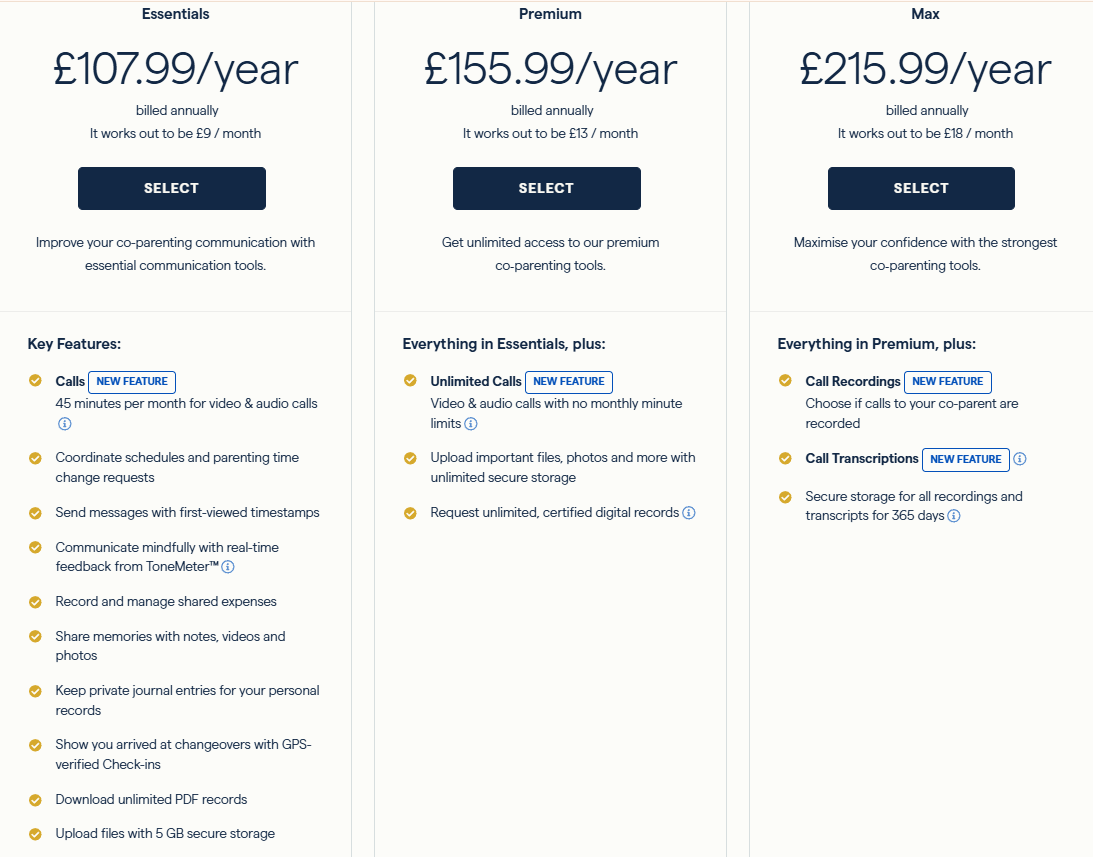1093x857 pixels.
Task: Click the £155.99/year Premium price
Action: [550, 69]
